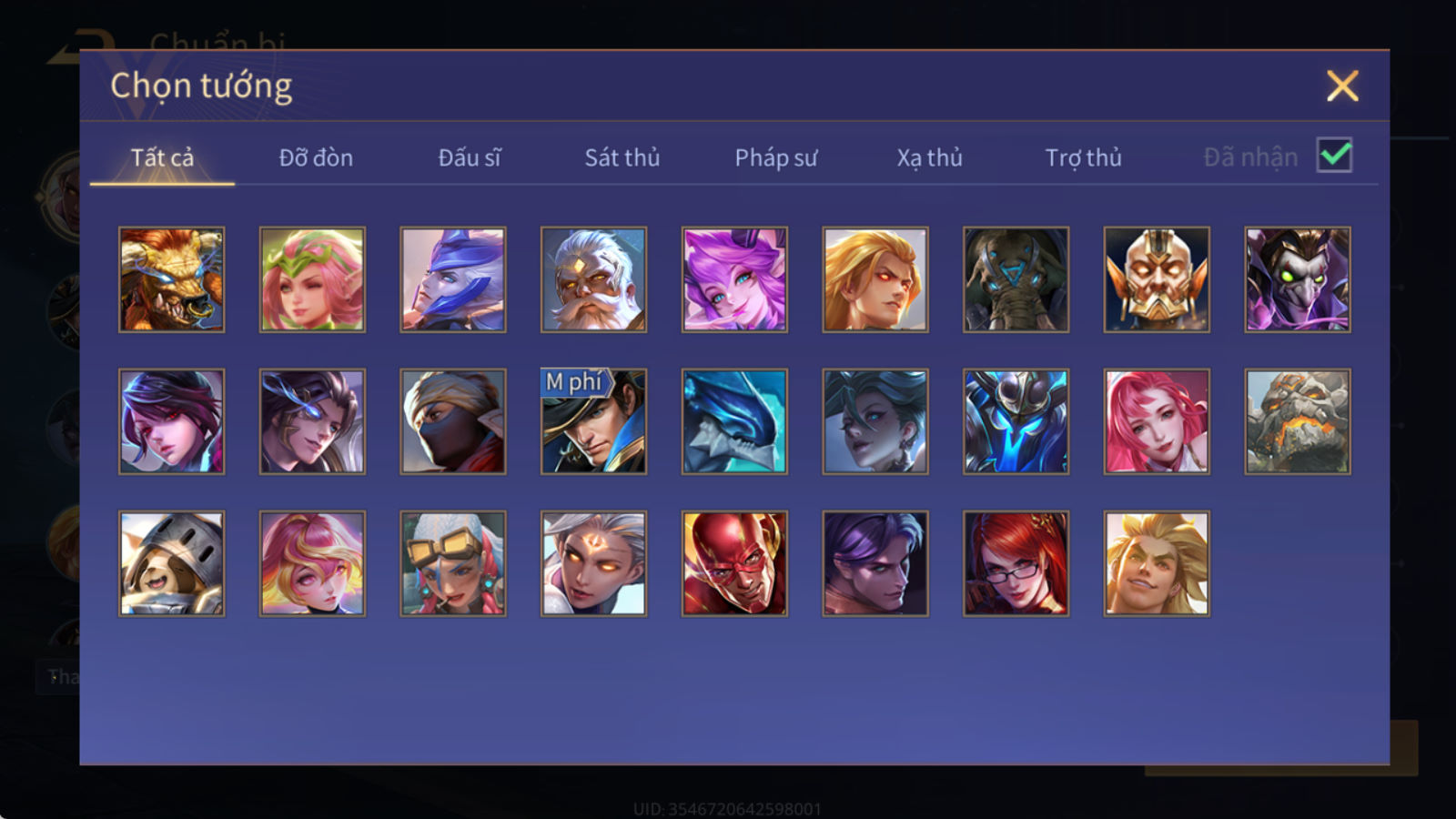Choose the rock golem hero portrait
The image size is (1456, 819).
pos(1298,421)
